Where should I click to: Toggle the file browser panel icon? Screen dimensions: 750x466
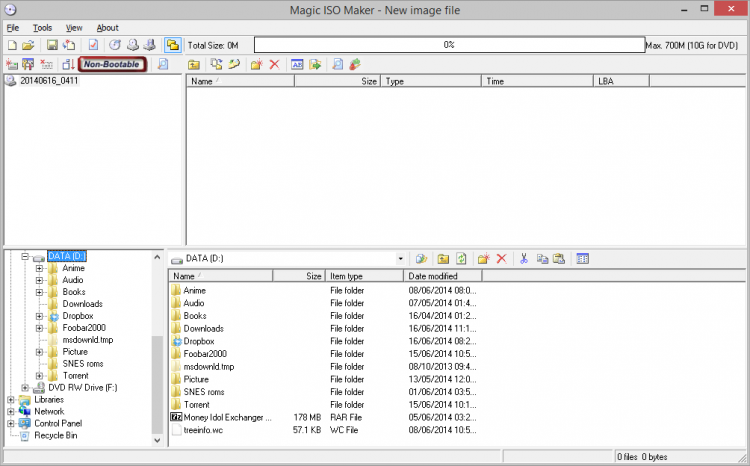(172, 45)
